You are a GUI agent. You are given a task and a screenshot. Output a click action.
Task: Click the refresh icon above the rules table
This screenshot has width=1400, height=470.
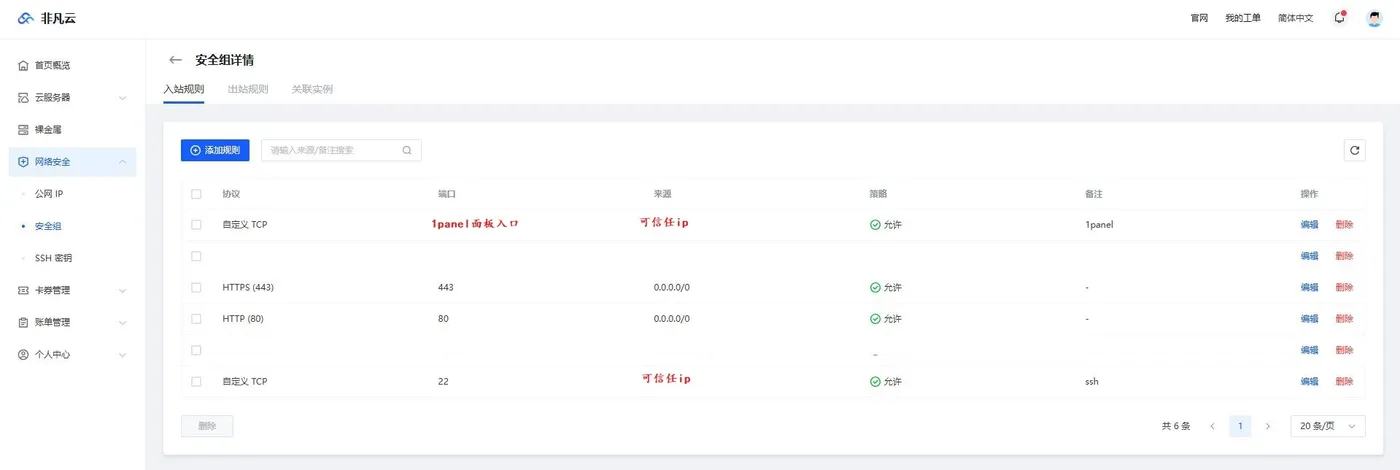pyautogui.click(x=1354, y=150)
